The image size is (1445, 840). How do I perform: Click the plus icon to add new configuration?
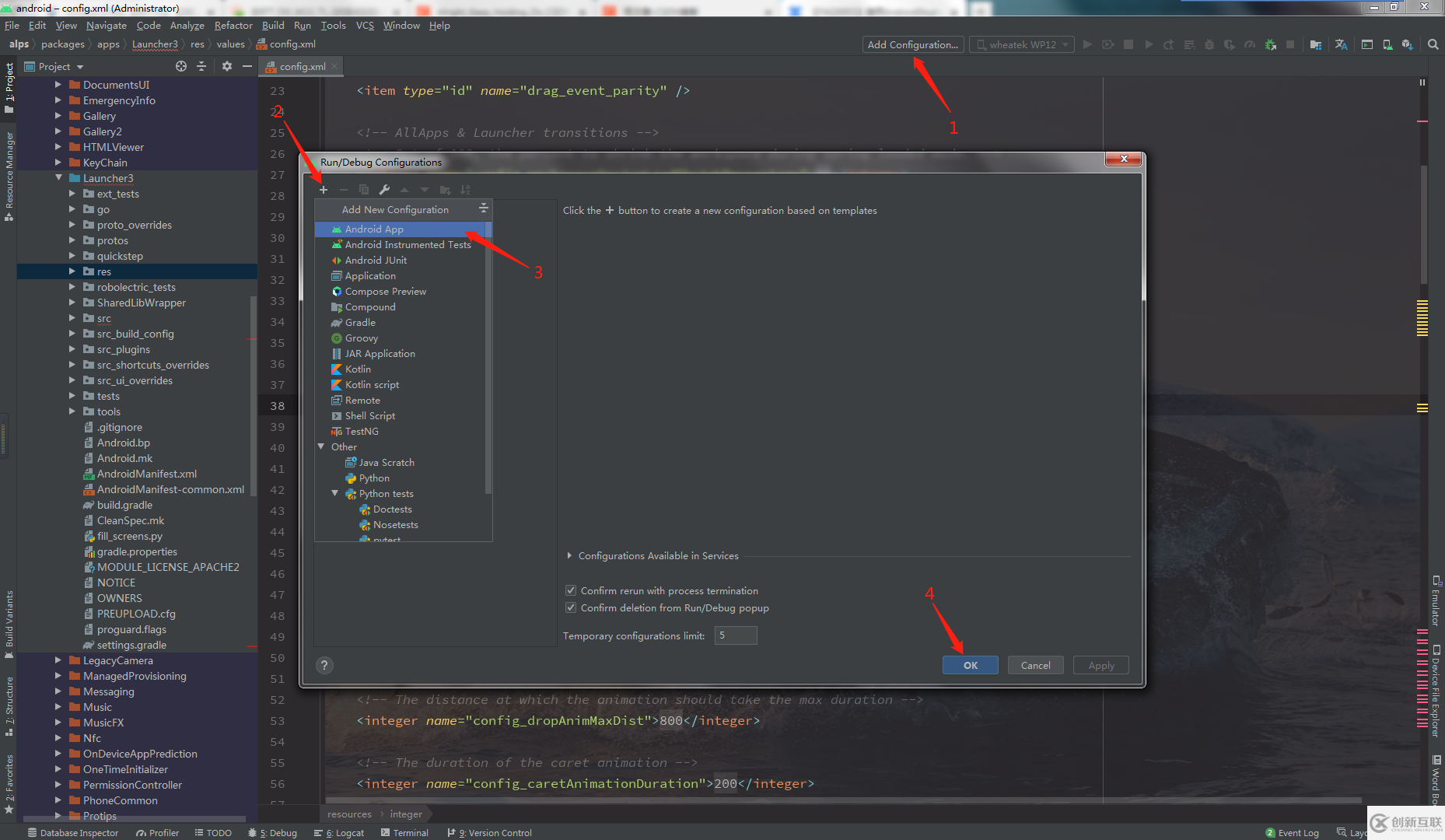tap(324, 190)
